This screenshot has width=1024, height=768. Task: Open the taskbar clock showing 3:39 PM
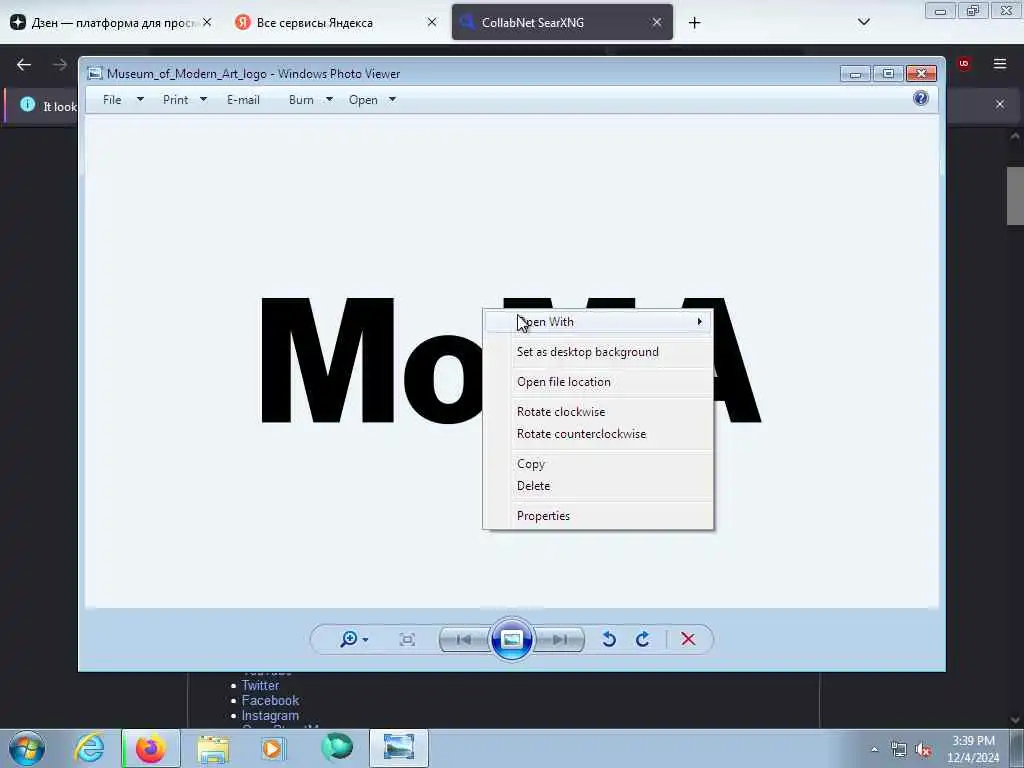click(x=973, y=748)
